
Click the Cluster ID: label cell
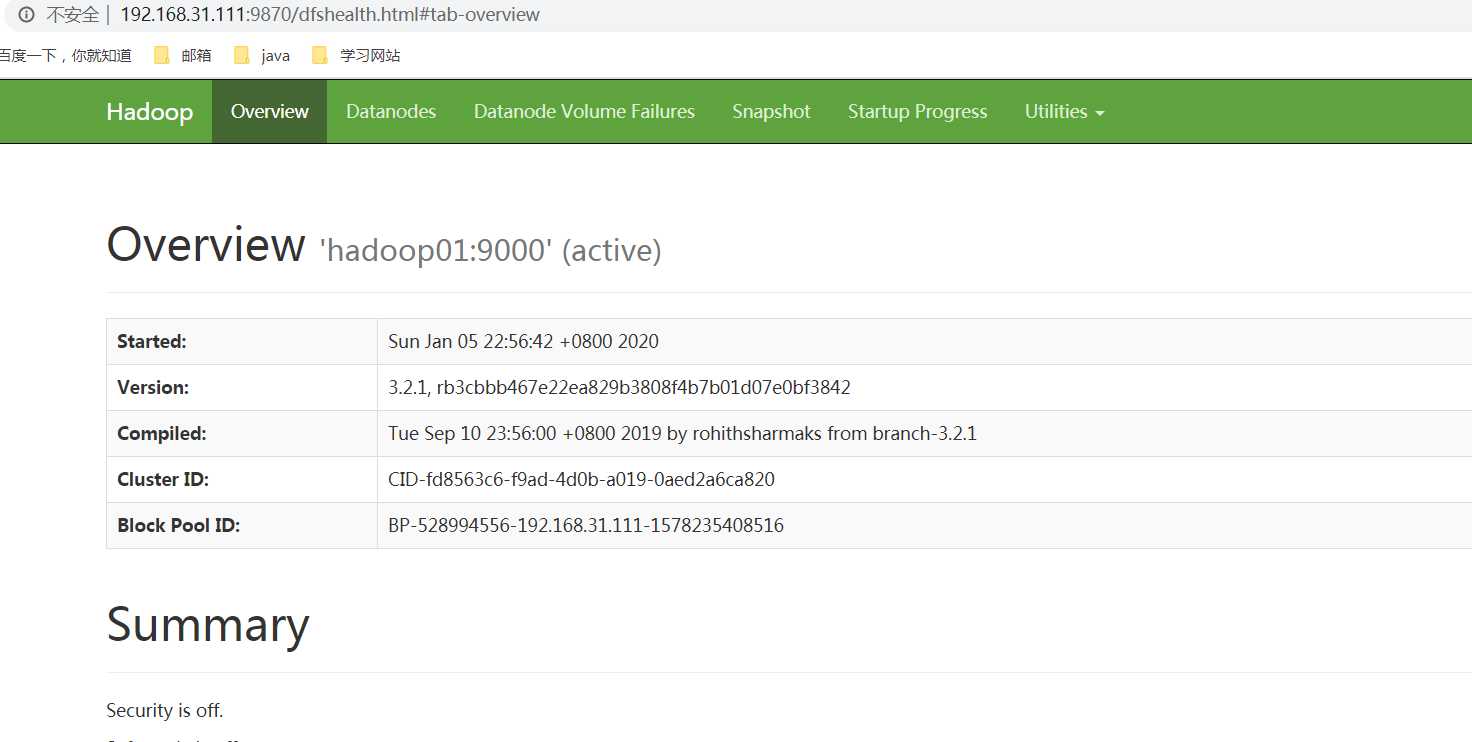pos(242,480)
